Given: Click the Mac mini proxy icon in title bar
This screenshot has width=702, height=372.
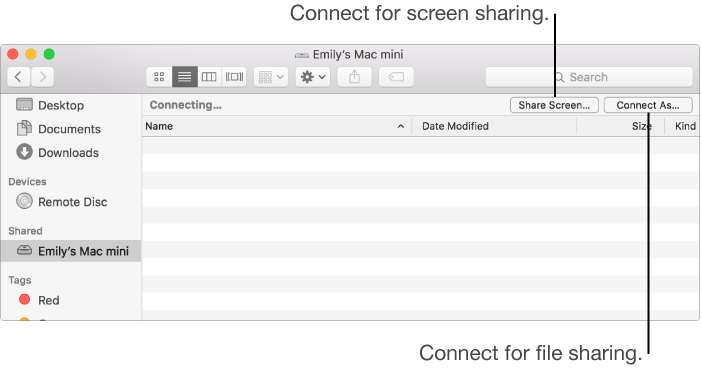Looking at the screenshot, I should tap(302, 55).
